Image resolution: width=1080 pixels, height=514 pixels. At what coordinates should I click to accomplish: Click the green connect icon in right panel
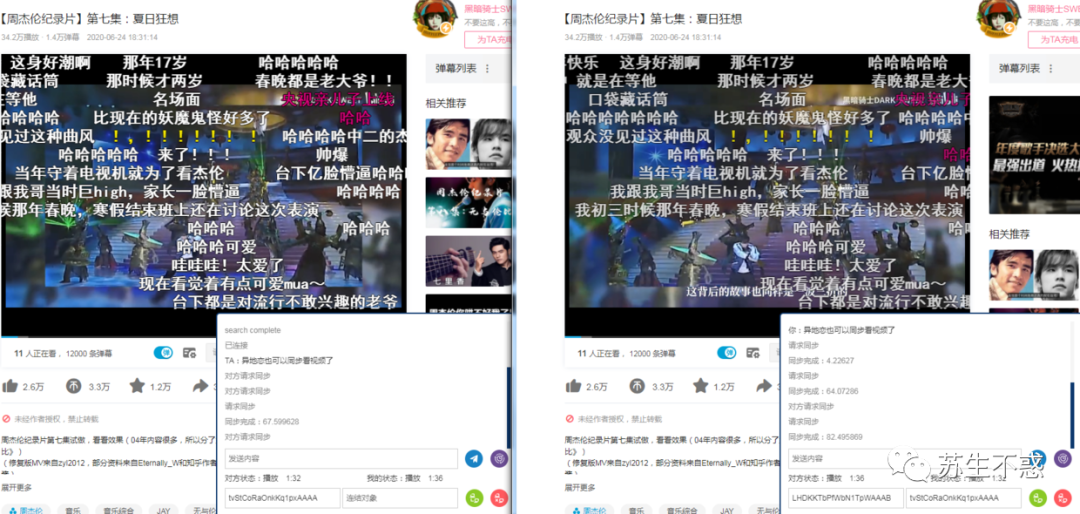(x=1038, y=497)
